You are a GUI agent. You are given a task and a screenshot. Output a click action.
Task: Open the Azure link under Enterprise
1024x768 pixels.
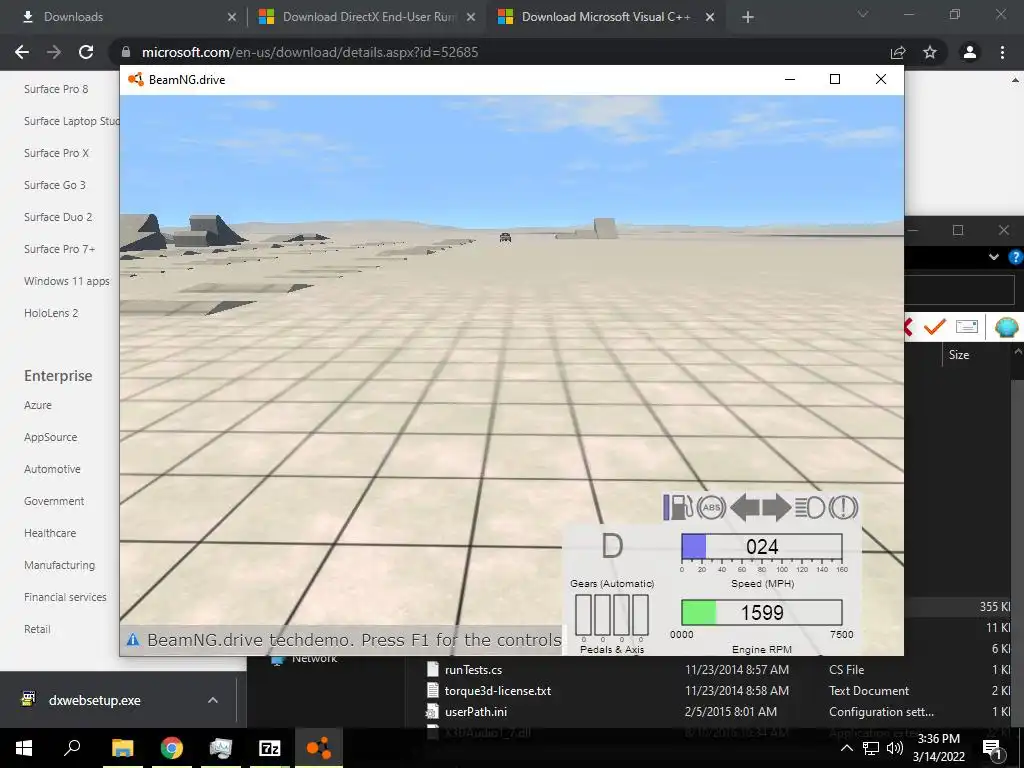click(38, 405)
